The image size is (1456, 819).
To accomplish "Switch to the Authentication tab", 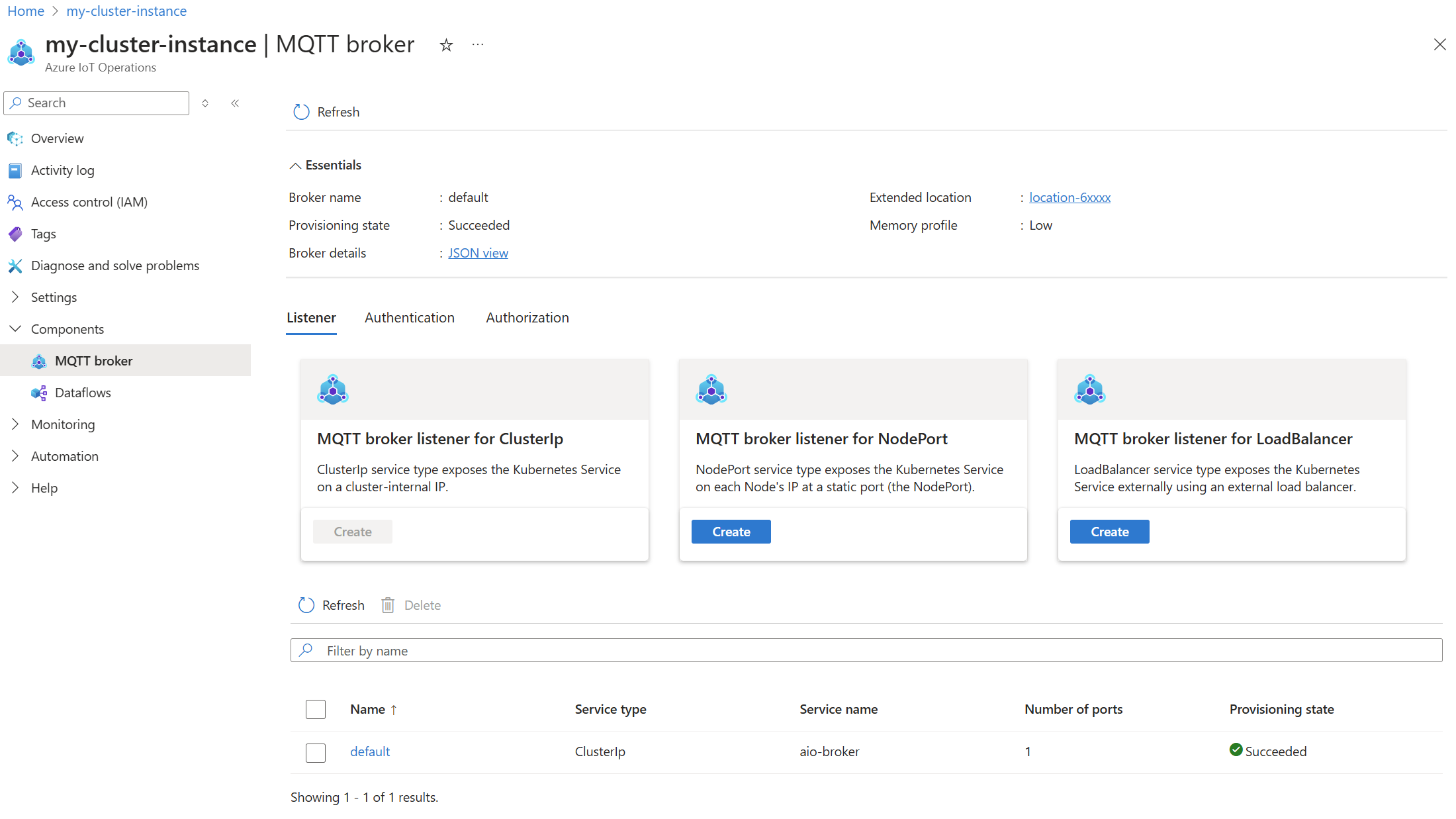I will tap(410, 317).
